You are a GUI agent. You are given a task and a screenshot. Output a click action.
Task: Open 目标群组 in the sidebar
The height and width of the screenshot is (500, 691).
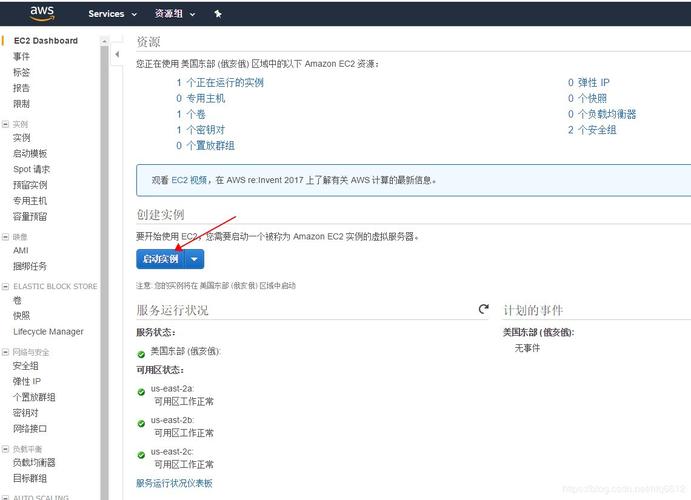30,478
